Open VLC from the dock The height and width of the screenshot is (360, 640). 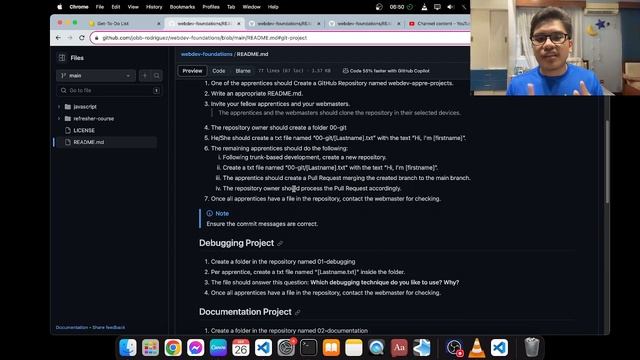[x=477, y=348]
